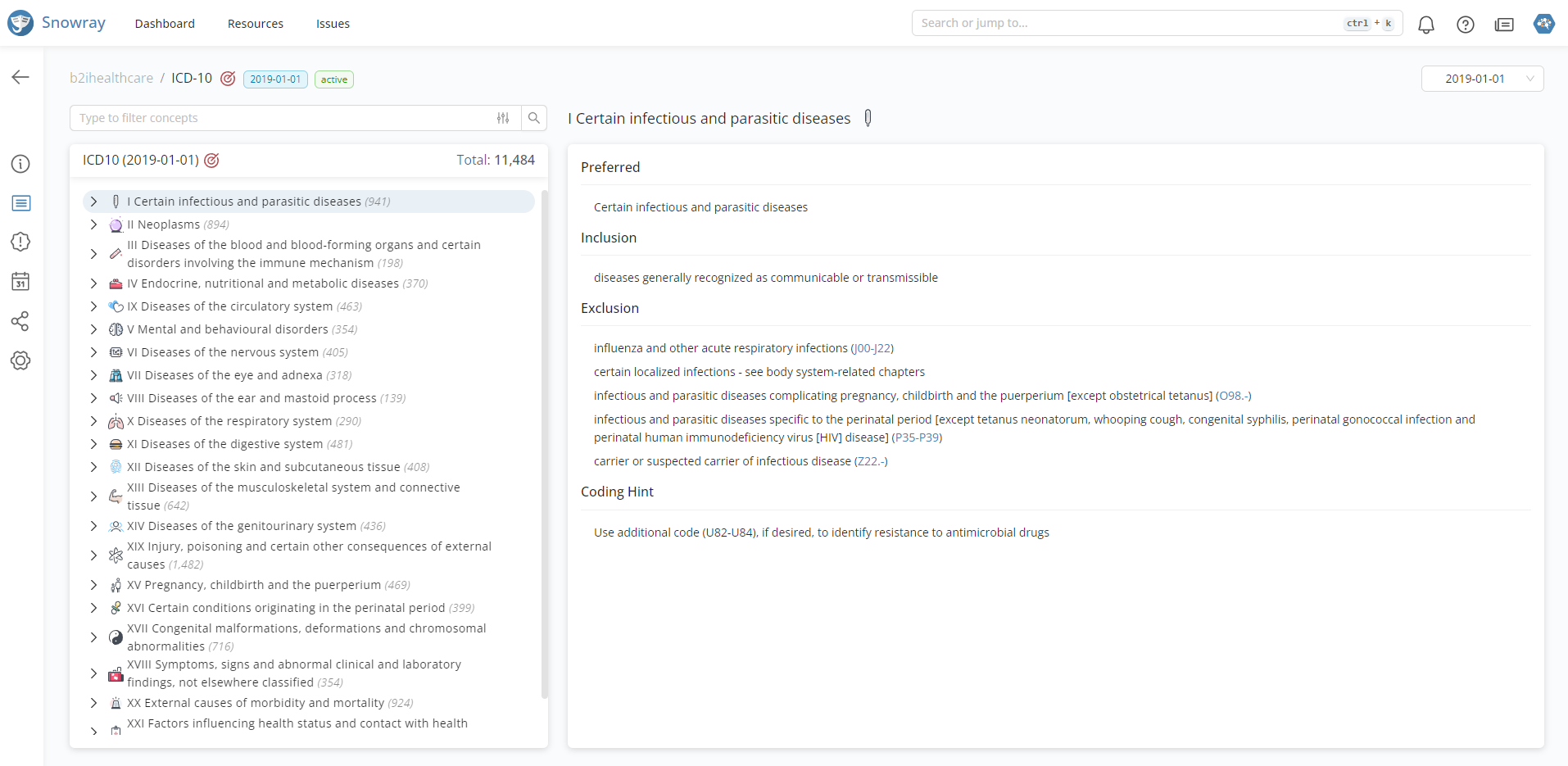Expand XV Pregnancy, childbirth chapter
1568x766 pixels.
point(93,585)
